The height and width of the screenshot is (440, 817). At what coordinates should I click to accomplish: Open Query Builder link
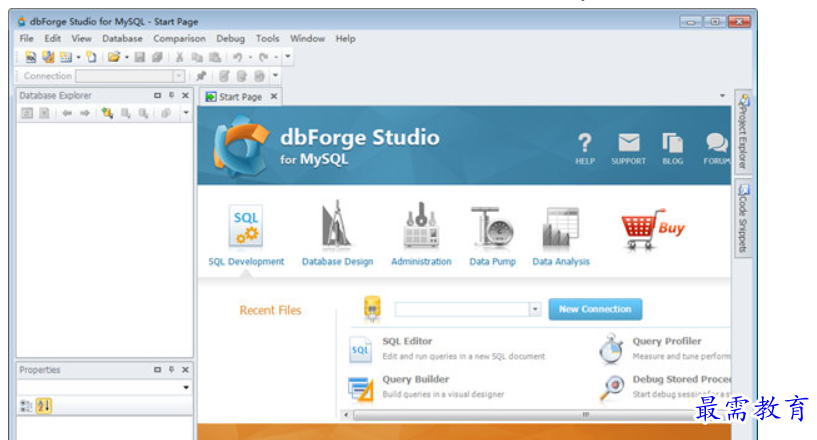point(415,380)
